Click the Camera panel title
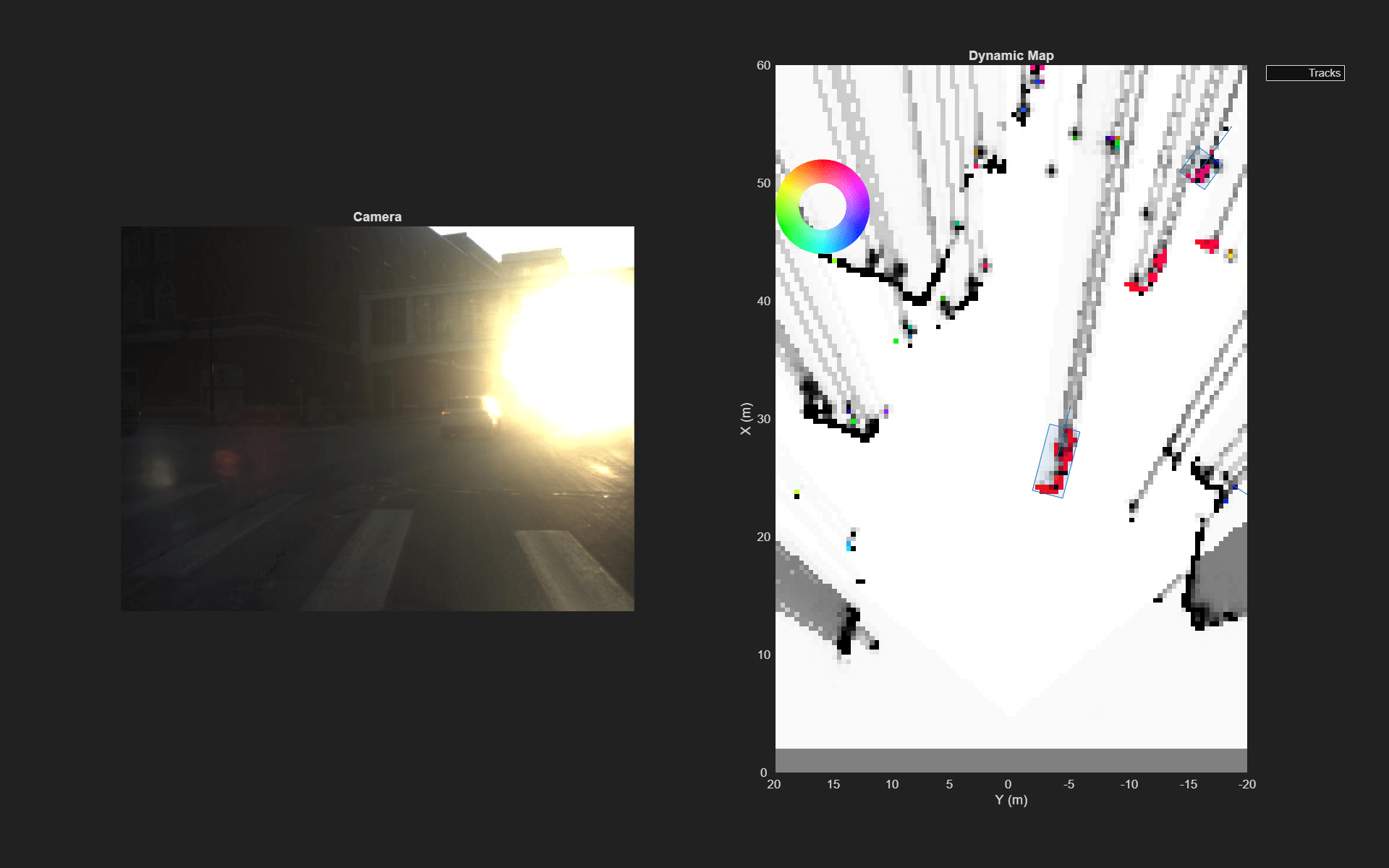1389x868 pixels. (377, 216)
